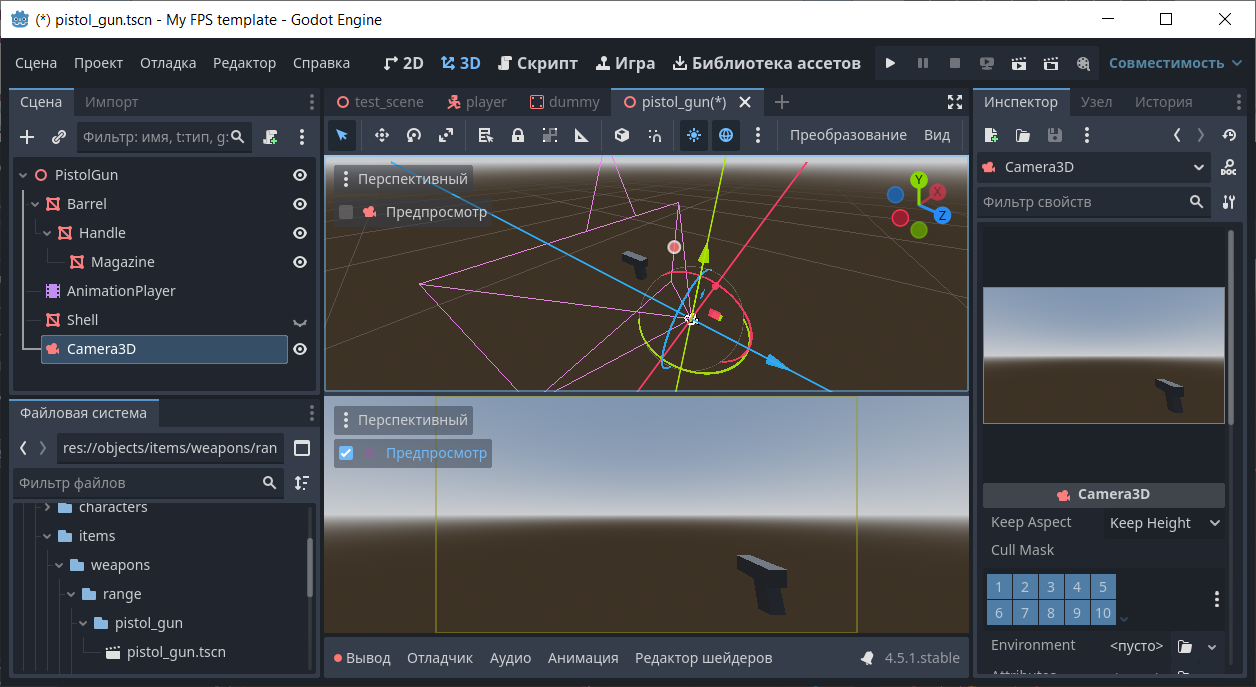
Task: Open the Keep Aspect dropdown
Action: click(x=1164, y=523)
